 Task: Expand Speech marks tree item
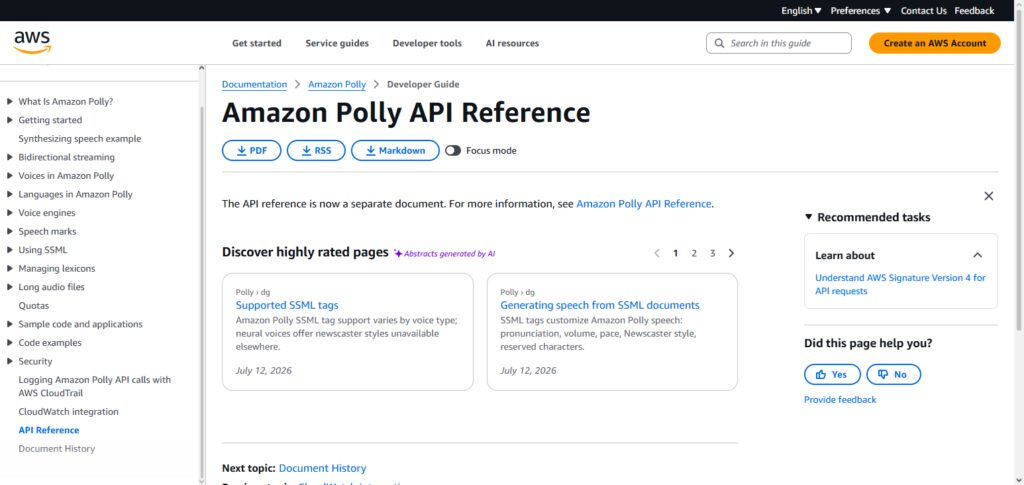click(9, 231)
